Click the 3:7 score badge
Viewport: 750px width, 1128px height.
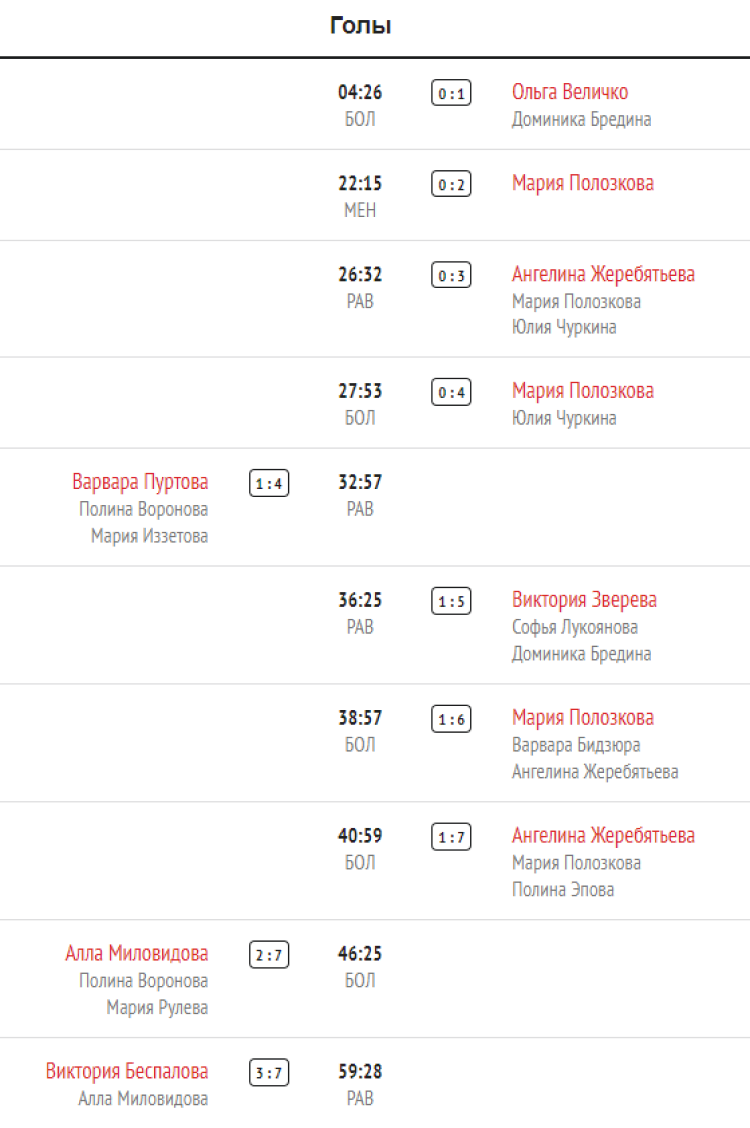(269, 1074)
